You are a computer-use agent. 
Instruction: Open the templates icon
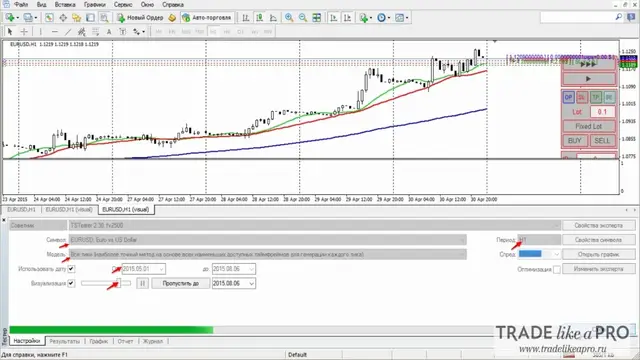coord(401,18)
